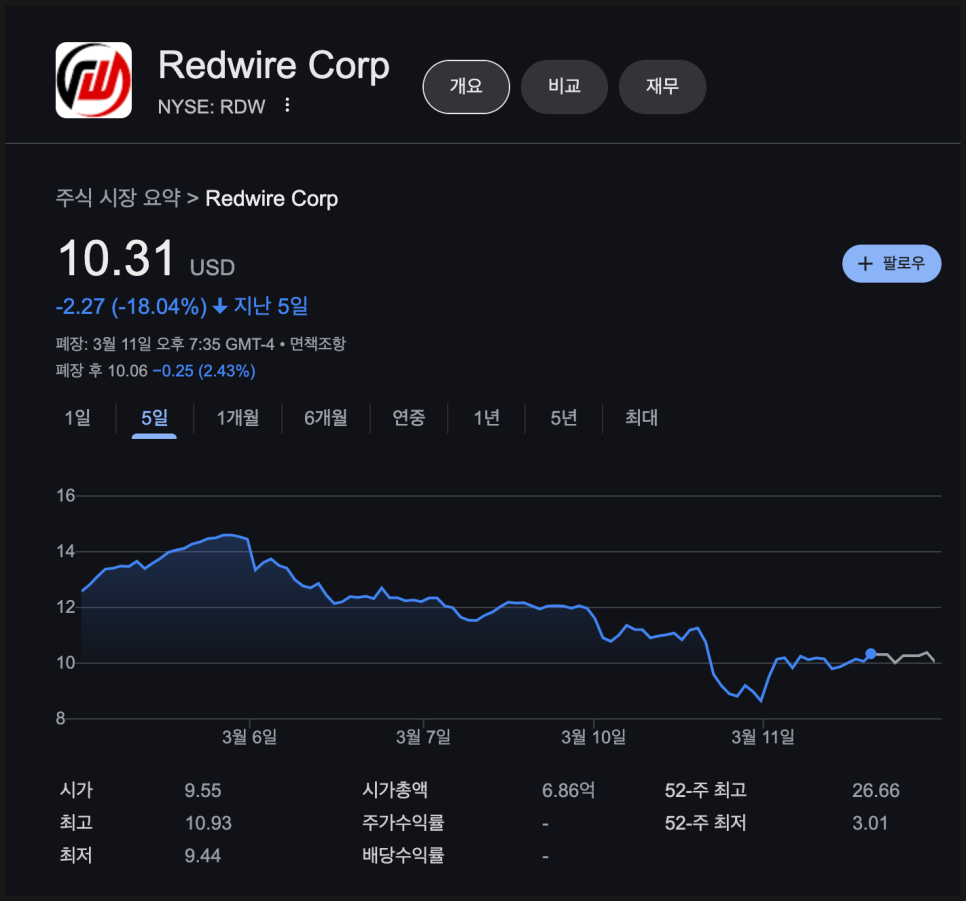Click the 주식 시장 요약 breadcrumb link

click(118, 198)
